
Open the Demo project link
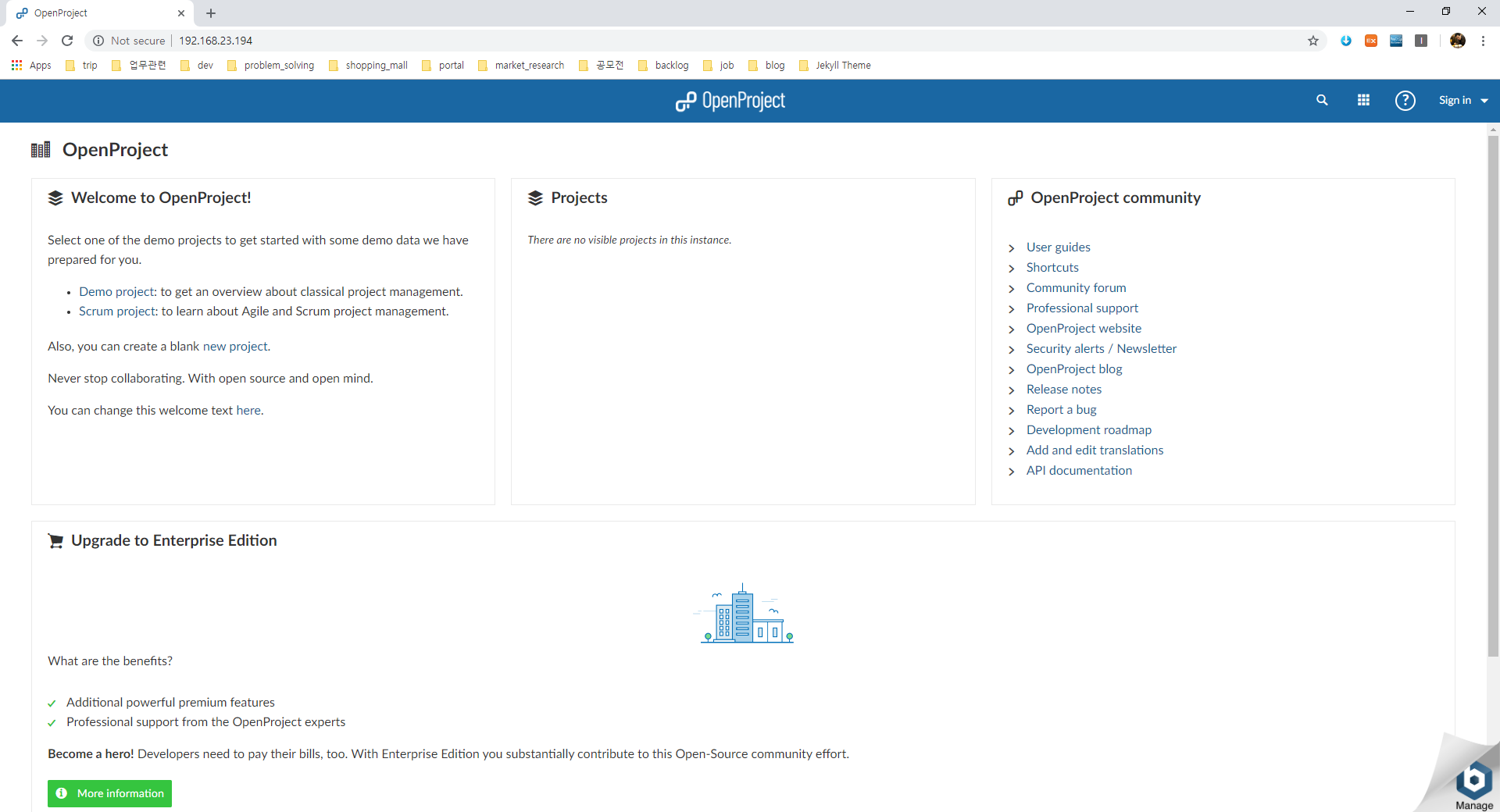[116, 291]
